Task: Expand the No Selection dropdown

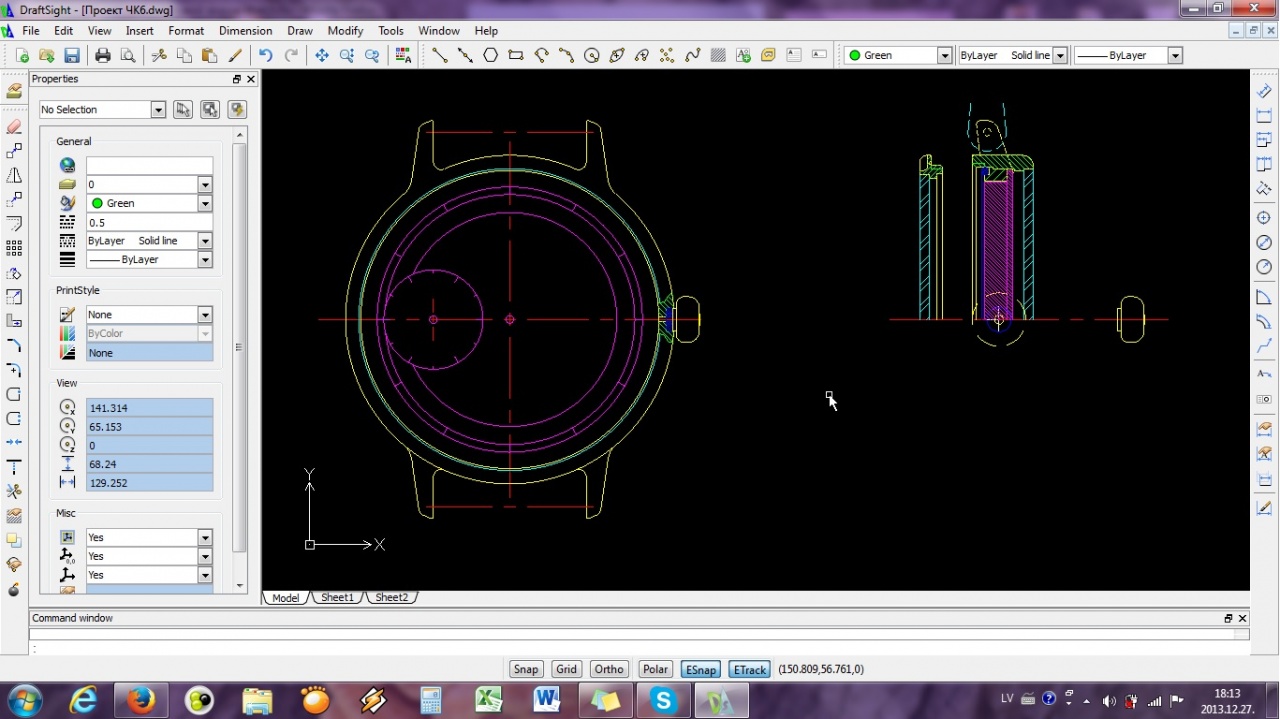Action: pos(158,110)
